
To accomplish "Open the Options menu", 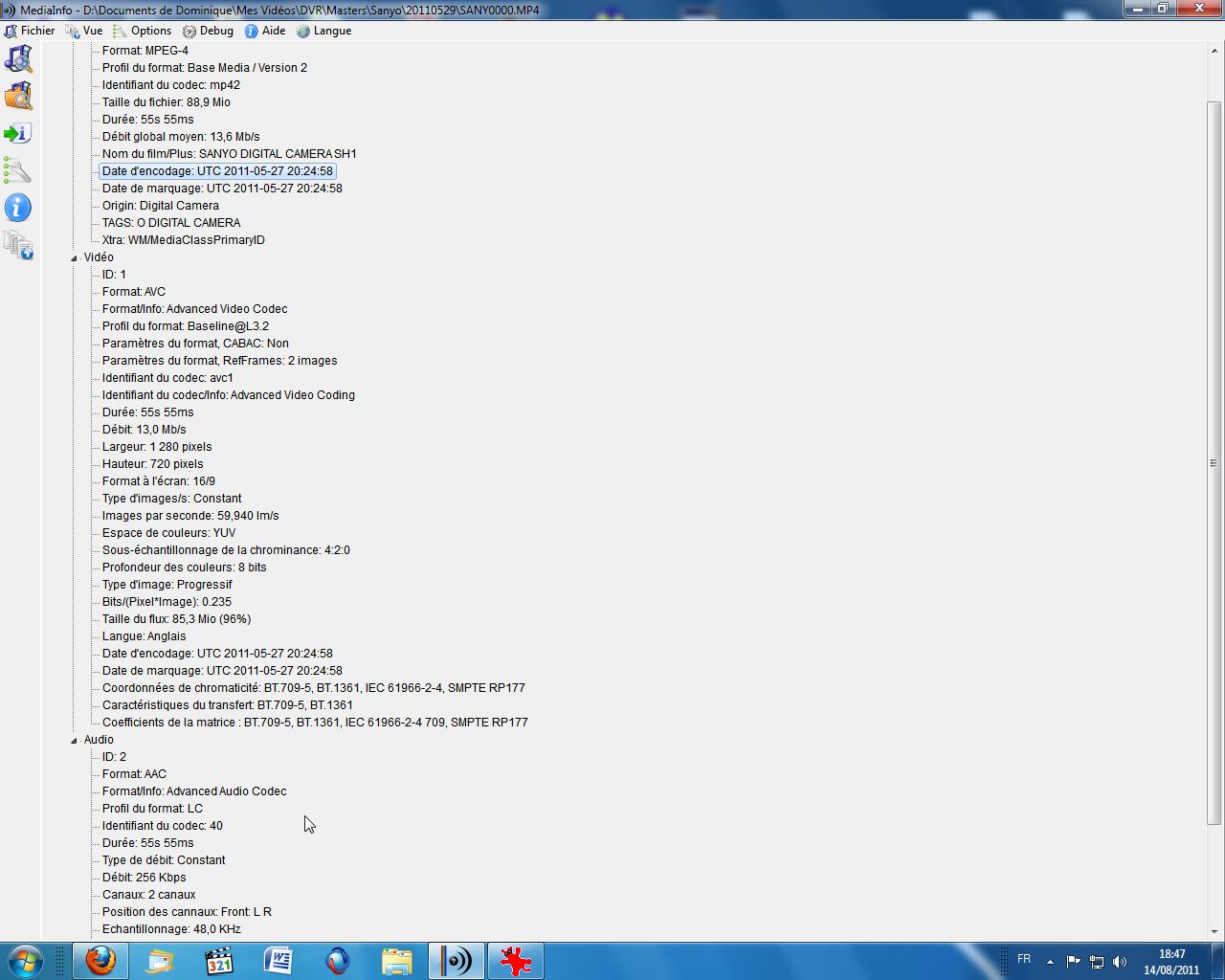I will point(142,31).
